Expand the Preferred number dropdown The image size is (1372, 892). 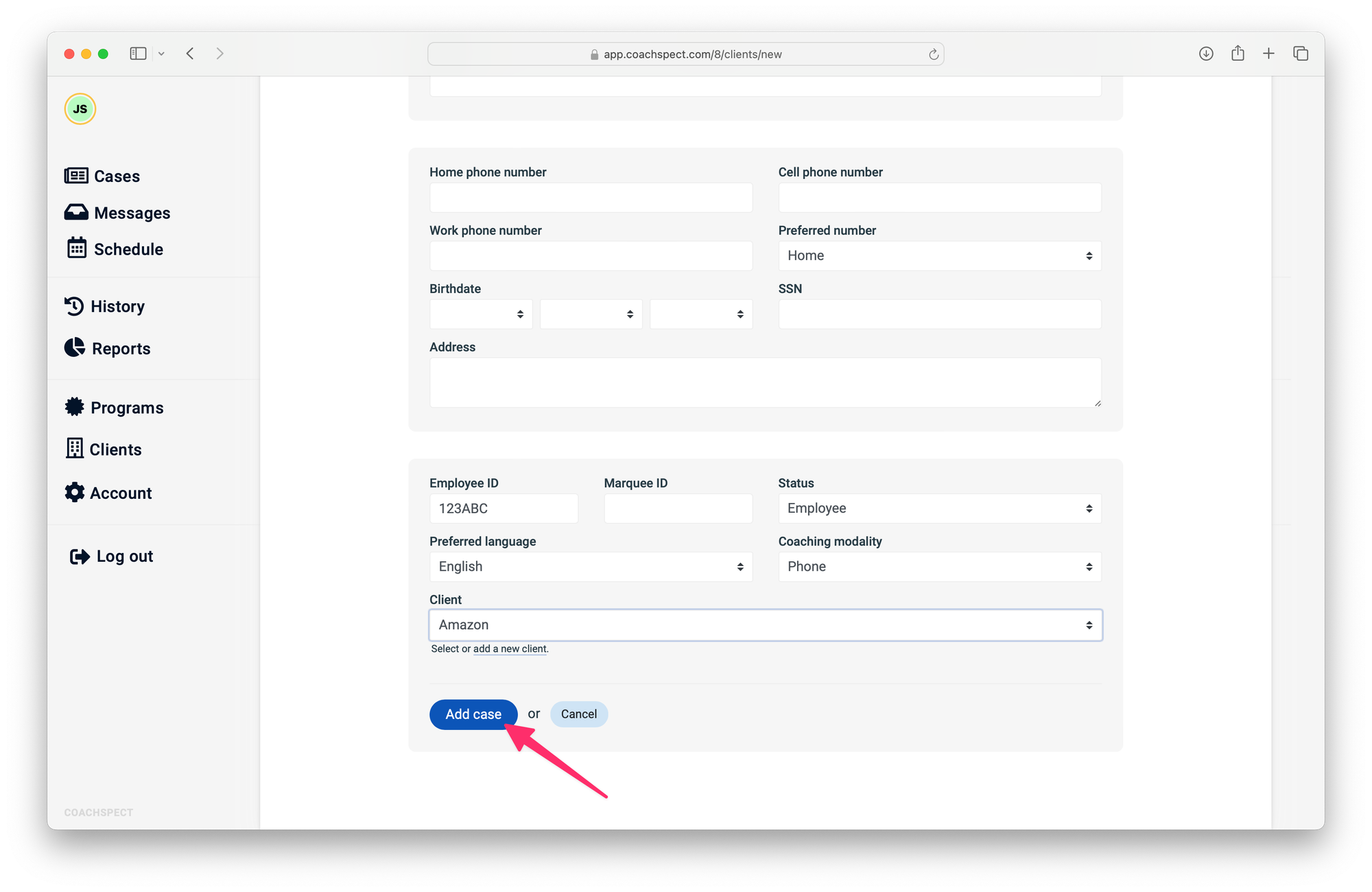click(939, 256)
